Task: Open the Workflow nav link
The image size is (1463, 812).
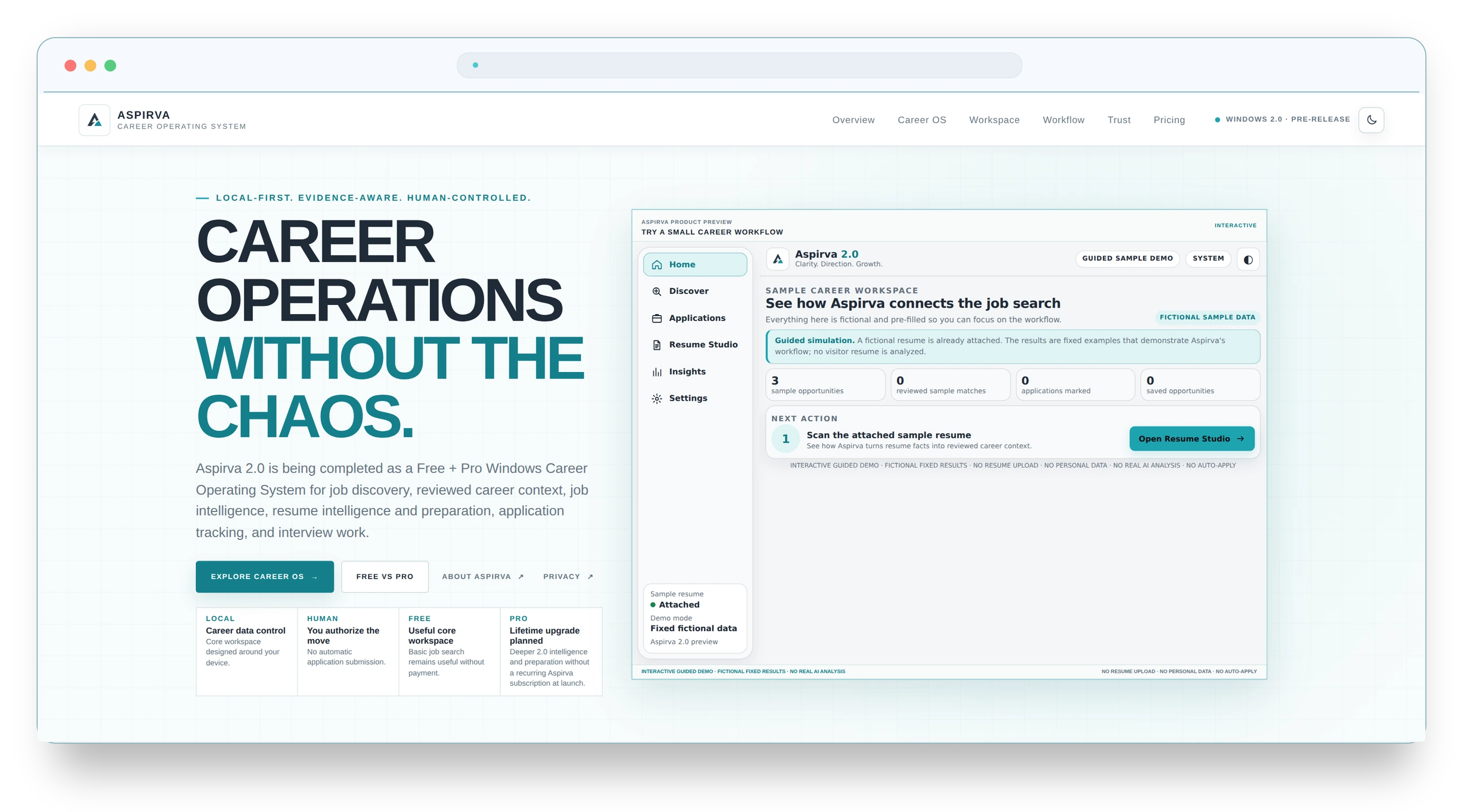Action: [x=1063, y=120]
